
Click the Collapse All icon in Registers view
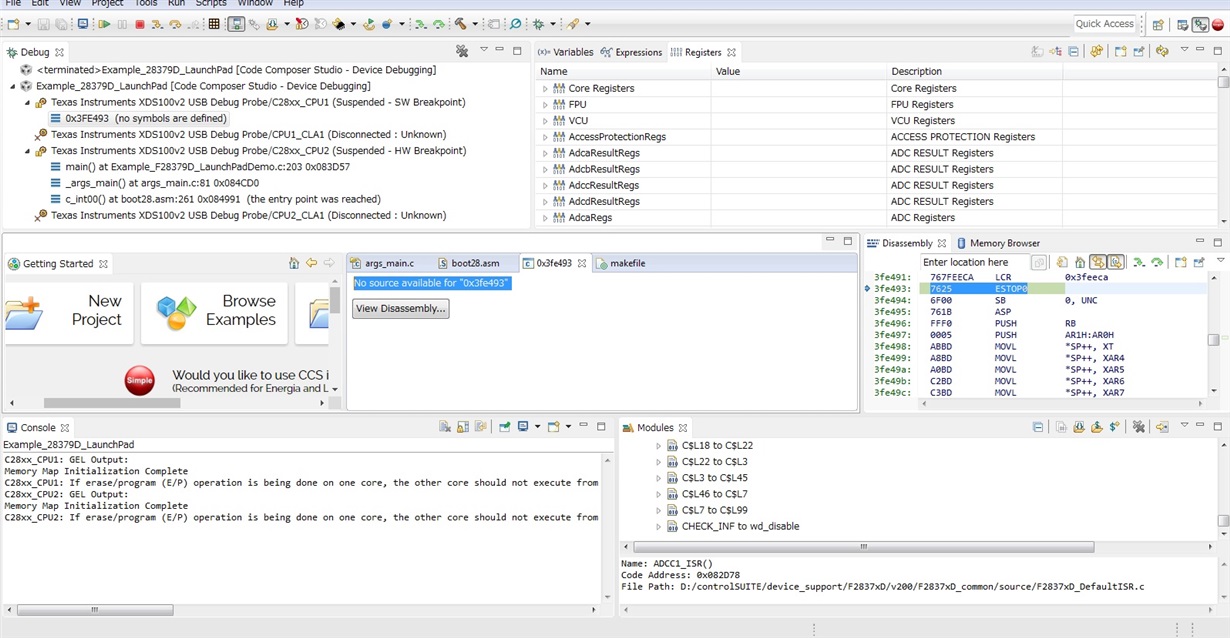[x=1073, y=51]
